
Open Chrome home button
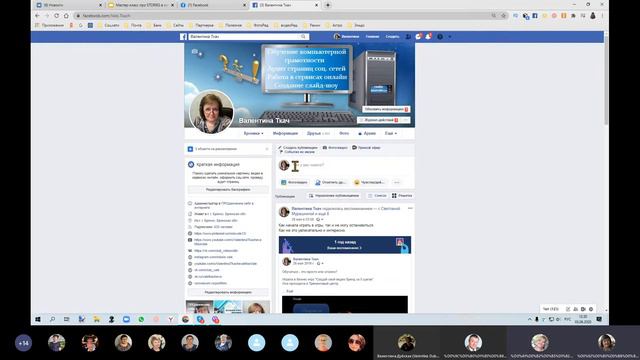66,16
